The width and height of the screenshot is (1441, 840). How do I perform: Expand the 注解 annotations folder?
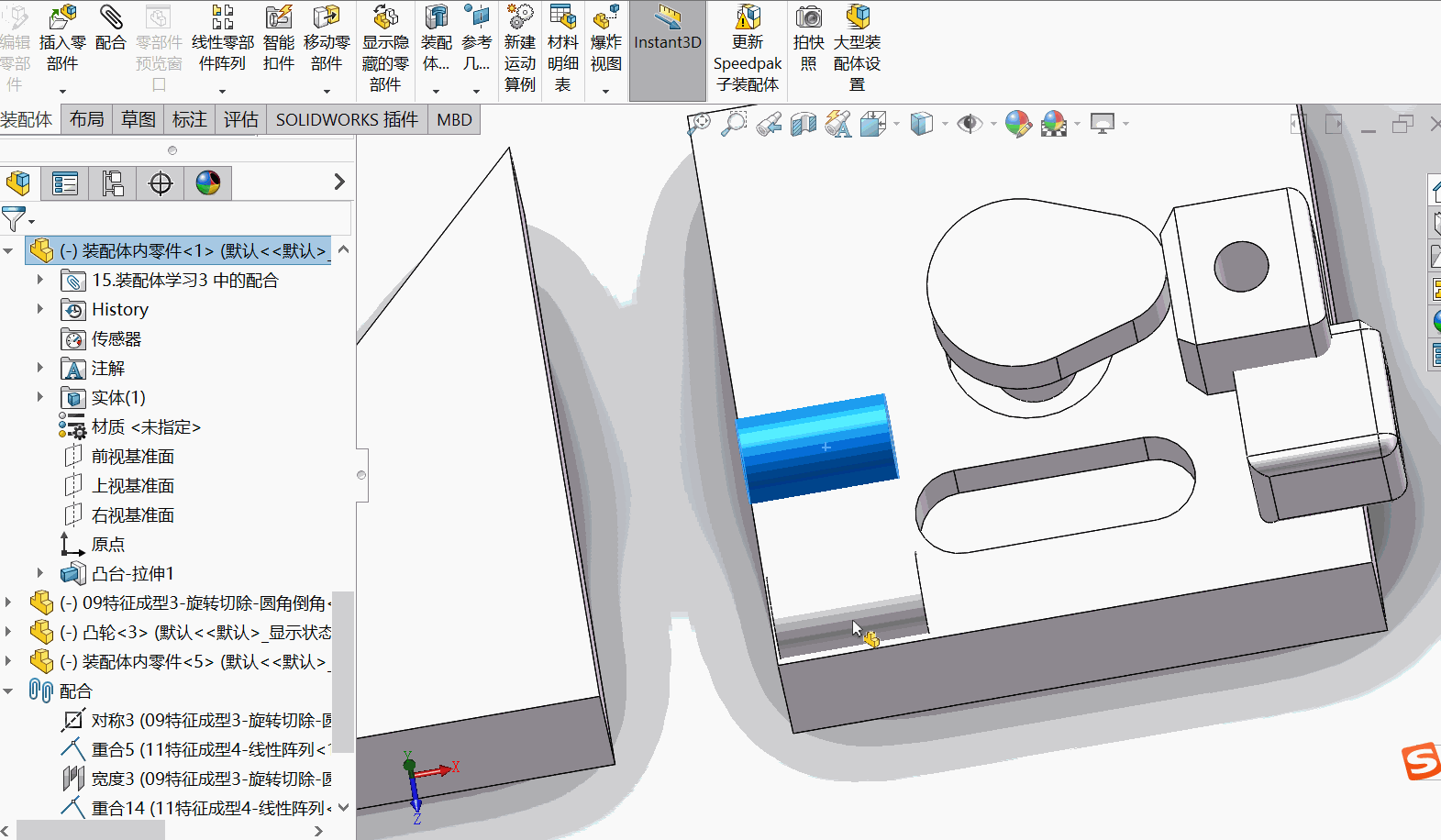click(x=40, y=368)
